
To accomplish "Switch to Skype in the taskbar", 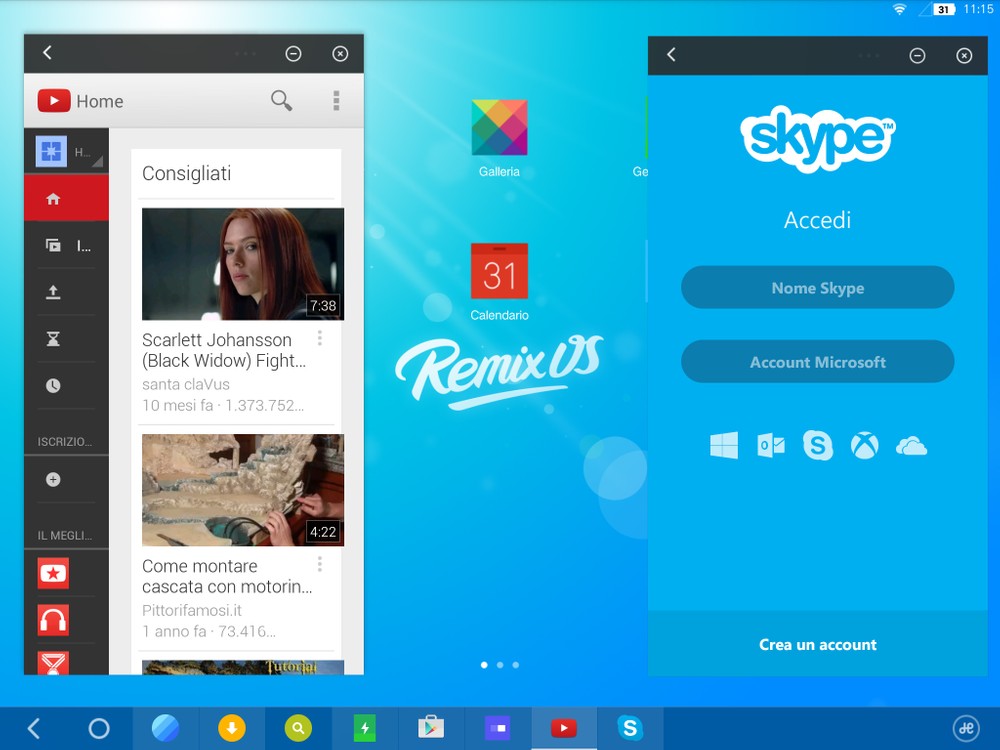I will pos(630,728).
